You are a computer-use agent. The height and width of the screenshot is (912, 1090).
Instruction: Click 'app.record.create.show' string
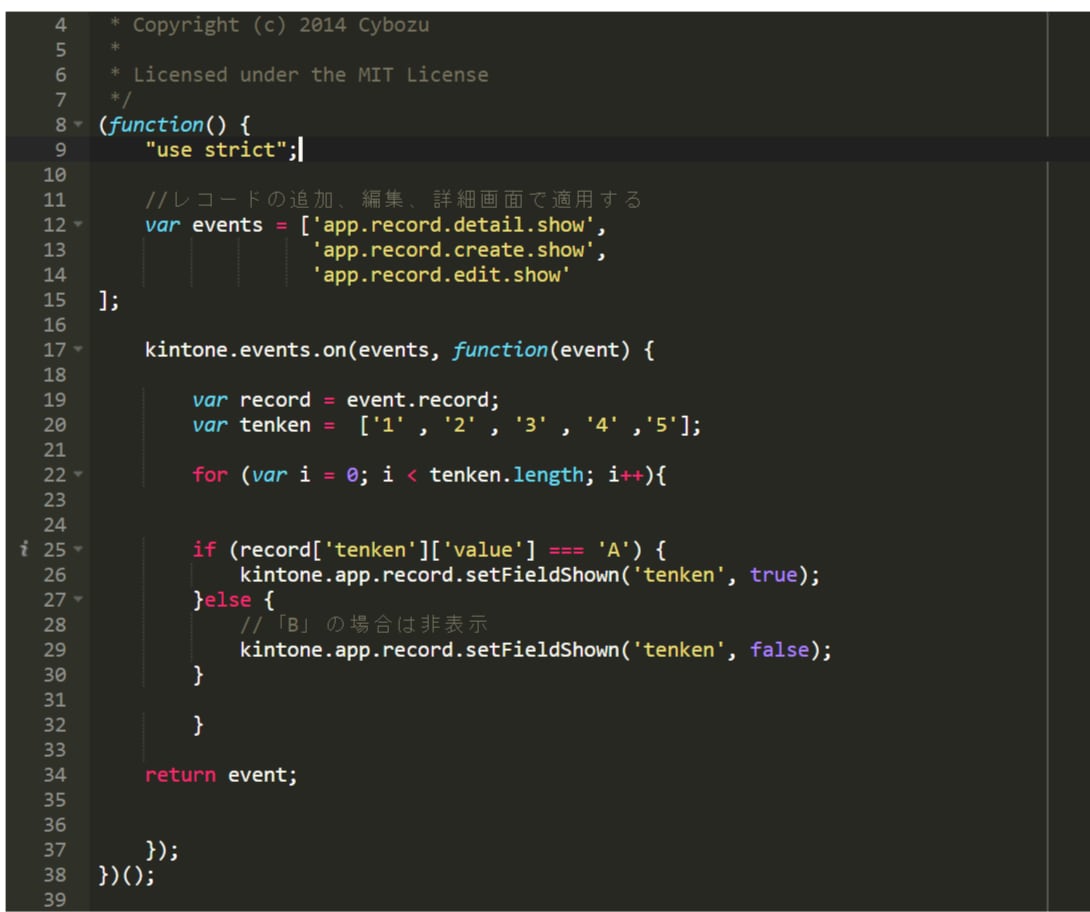453,250
